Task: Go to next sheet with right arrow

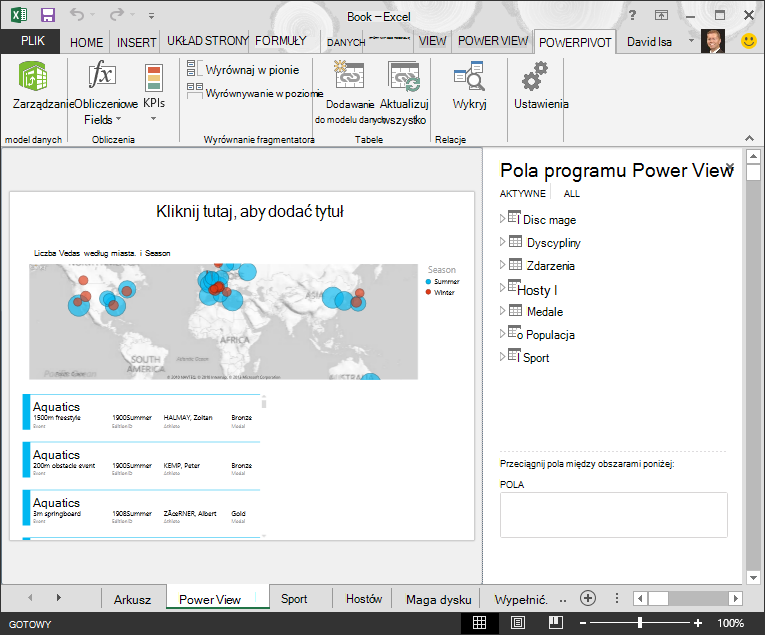Action: pos(59,597)
